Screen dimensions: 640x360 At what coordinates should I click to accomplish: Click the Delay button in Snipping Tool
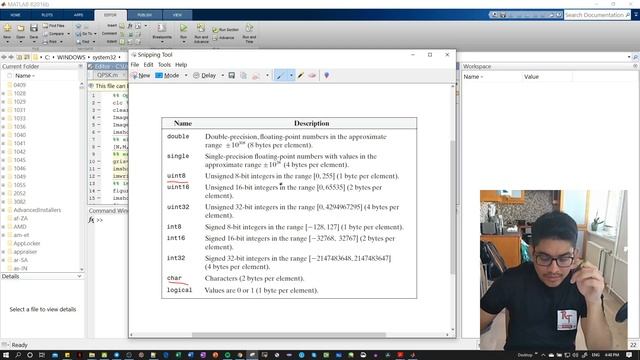tap(204, 76)
